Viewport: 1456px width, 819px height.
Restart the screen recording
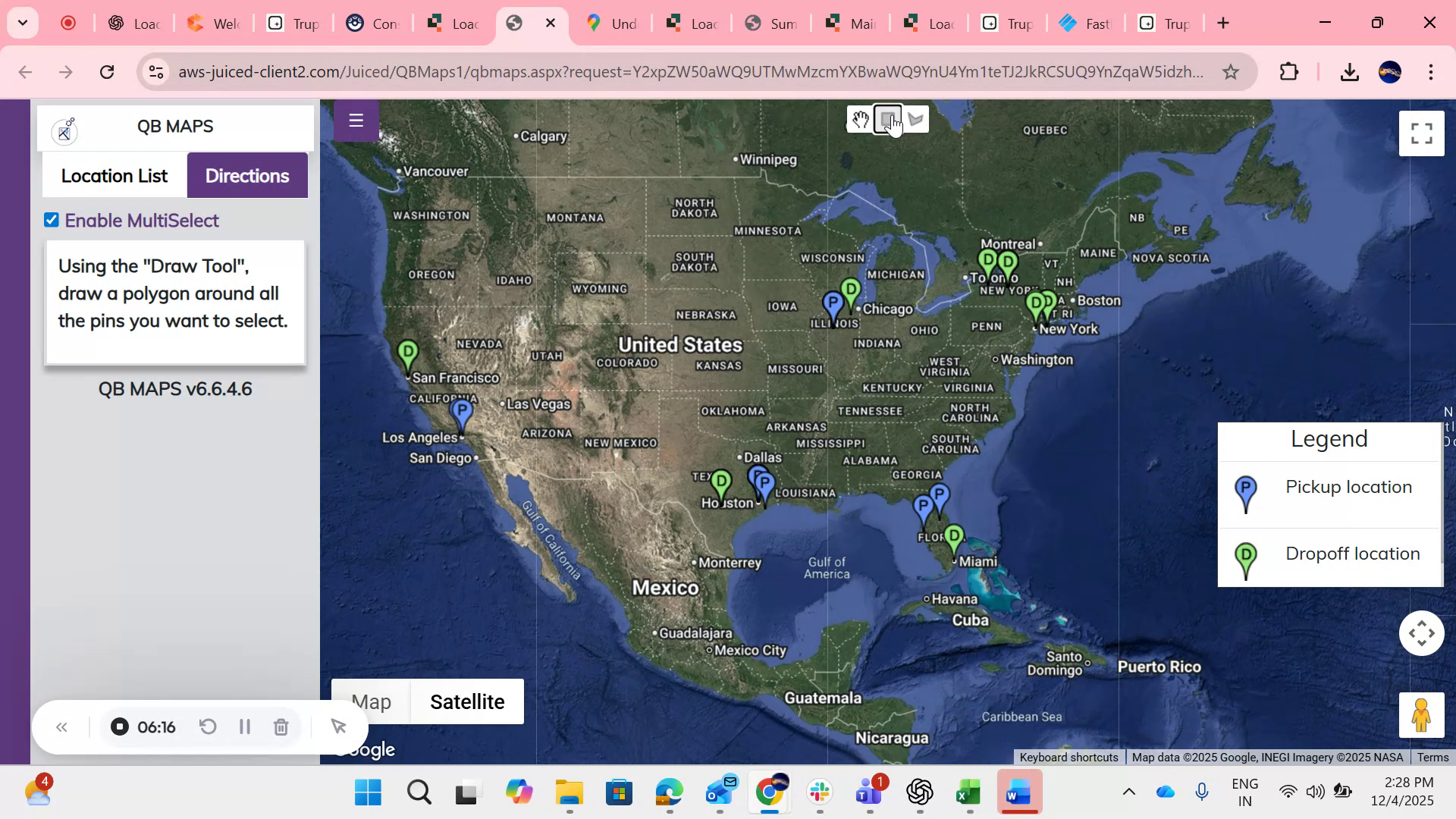[209, 726]
